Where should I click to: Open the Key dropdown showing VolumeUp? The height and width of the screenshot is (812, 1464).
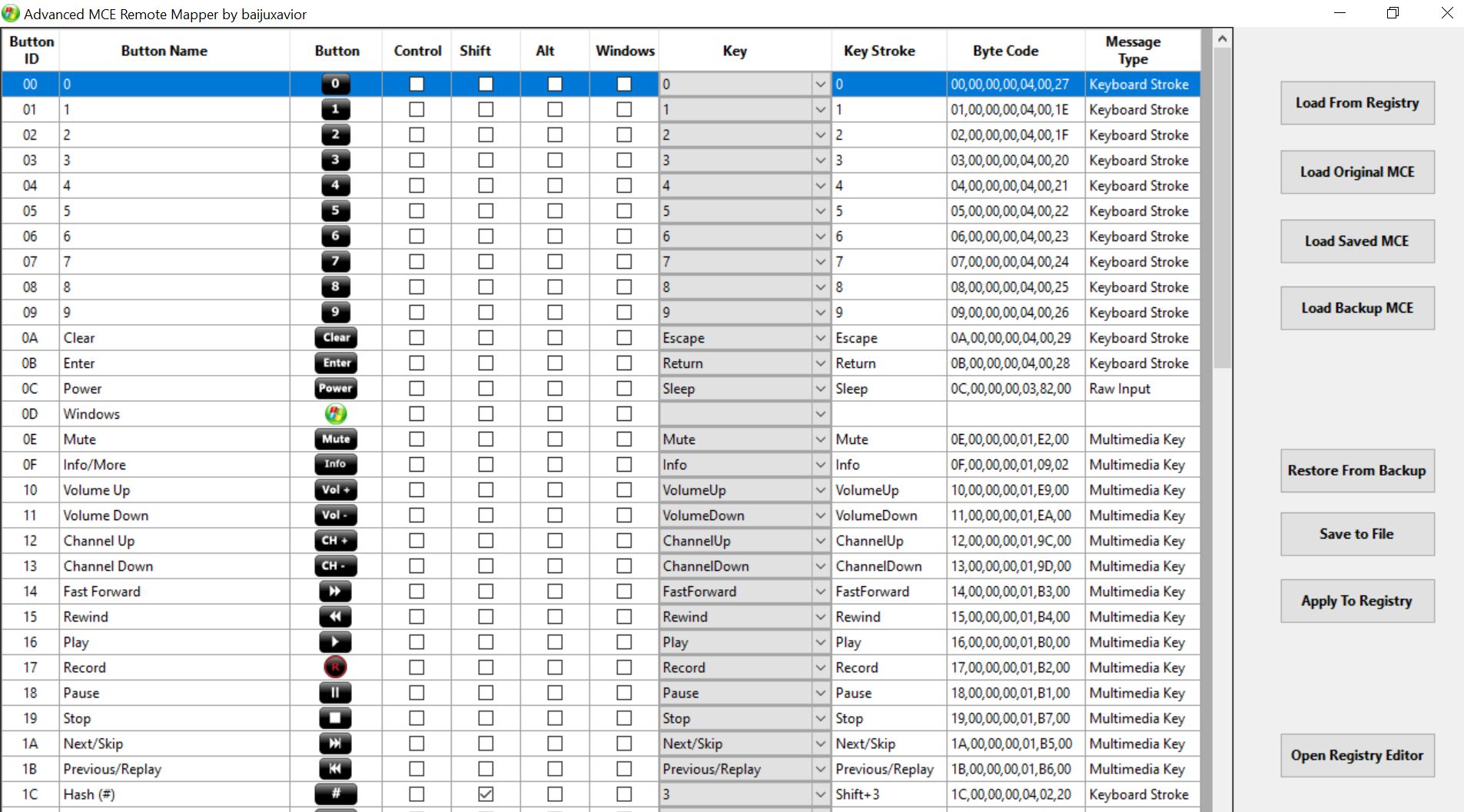click(x=820, y=490)
